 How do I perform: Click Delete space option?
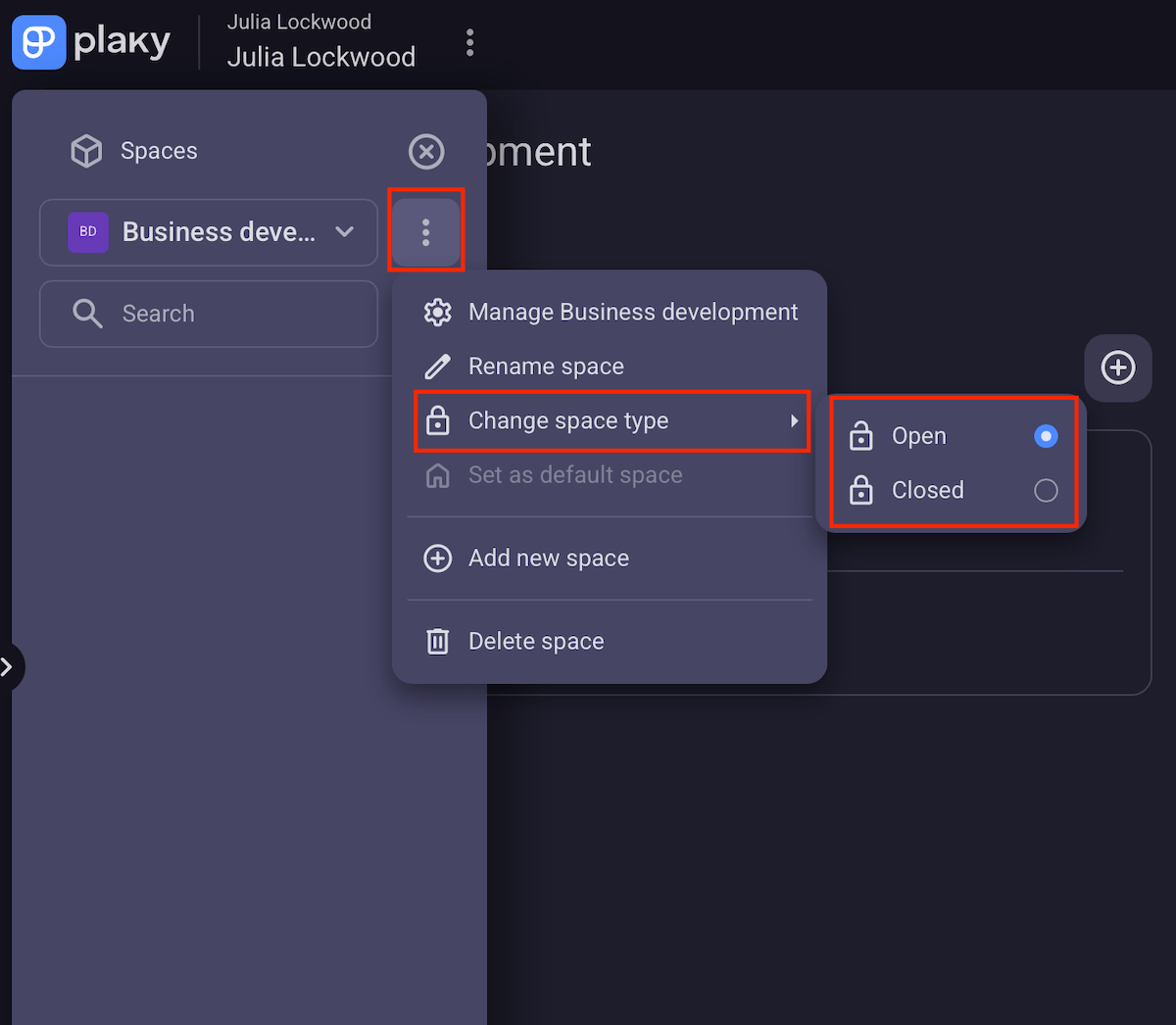click(536, 640)
